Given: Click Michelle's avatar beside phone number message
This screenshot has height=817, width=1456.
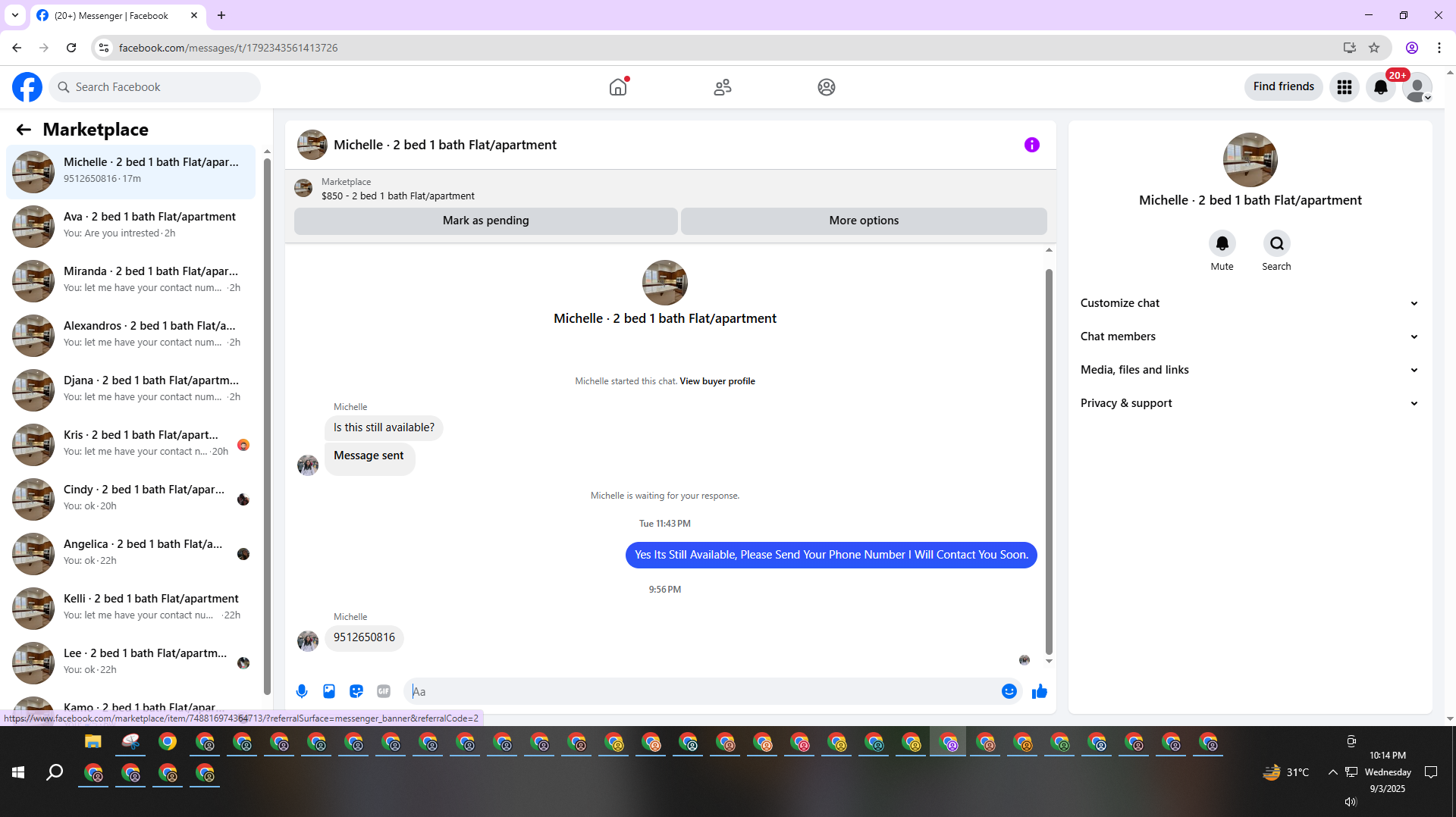Looking at the screenshot, I should [308, 641].
